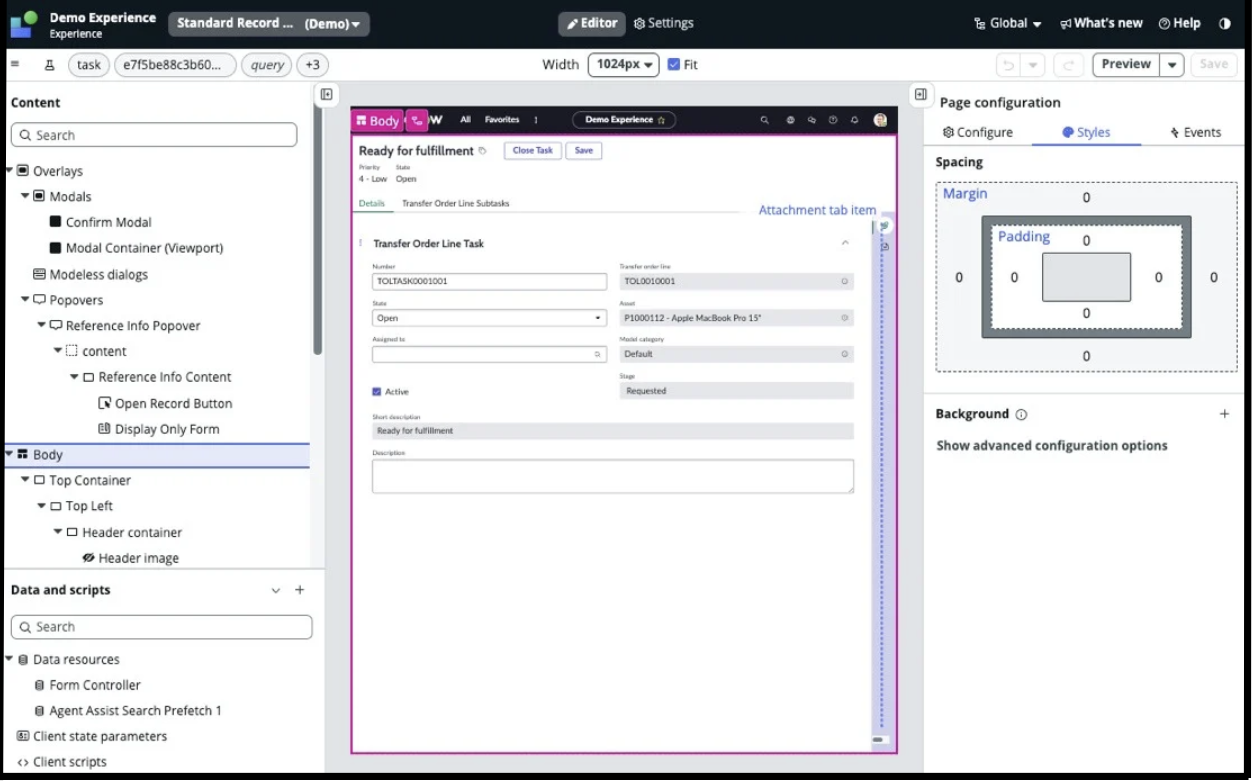
Task: Click the user avatar in the preview header
Action: coord(880,120)
